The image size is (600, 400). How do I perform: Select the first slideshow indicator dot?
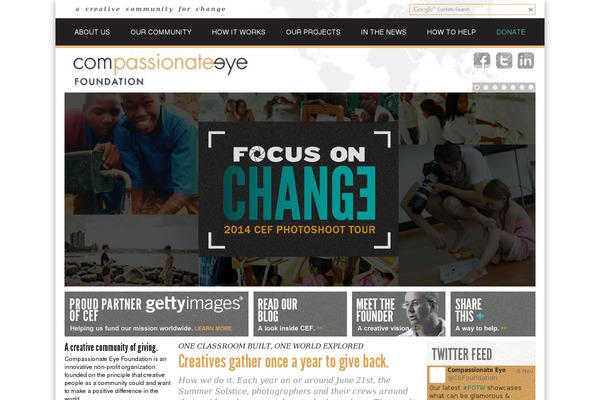click(477, 87)
